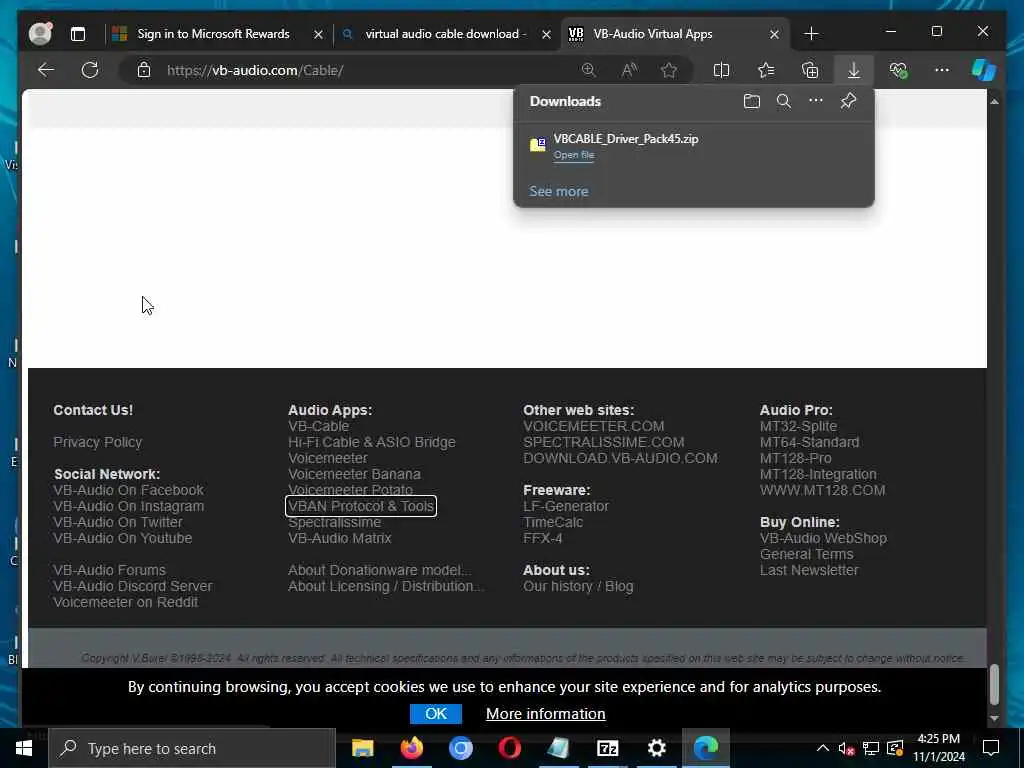This screenshot has width=1024, height=768.
Task: Open the Favorites list icon
Action: (766, 70)
